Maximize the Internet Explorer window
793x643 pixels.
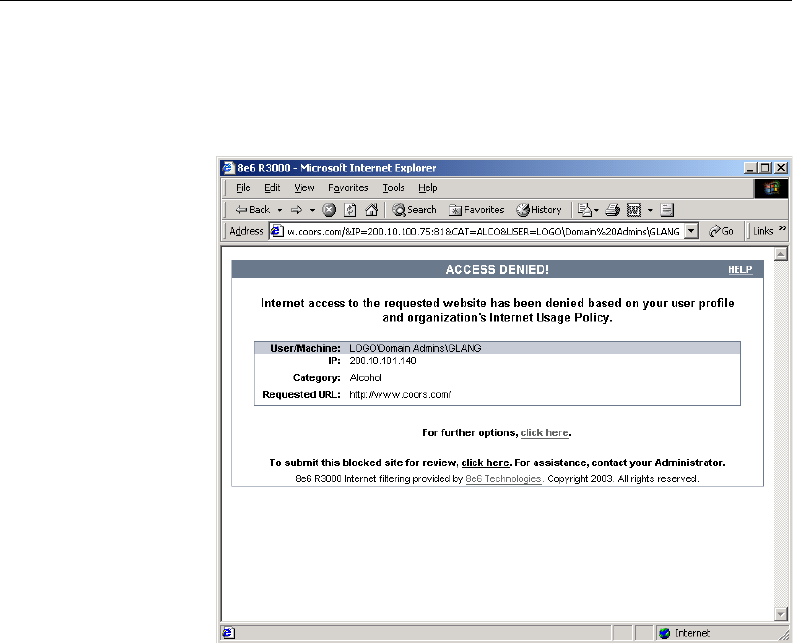766,168
